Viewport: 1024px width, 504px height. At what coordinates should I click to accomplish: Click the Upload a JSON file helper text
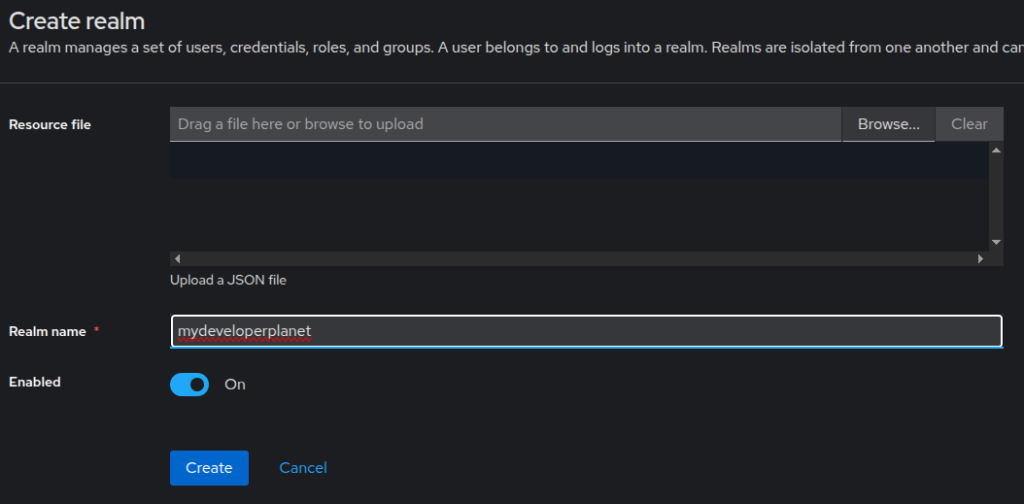[x=228, y=281]
